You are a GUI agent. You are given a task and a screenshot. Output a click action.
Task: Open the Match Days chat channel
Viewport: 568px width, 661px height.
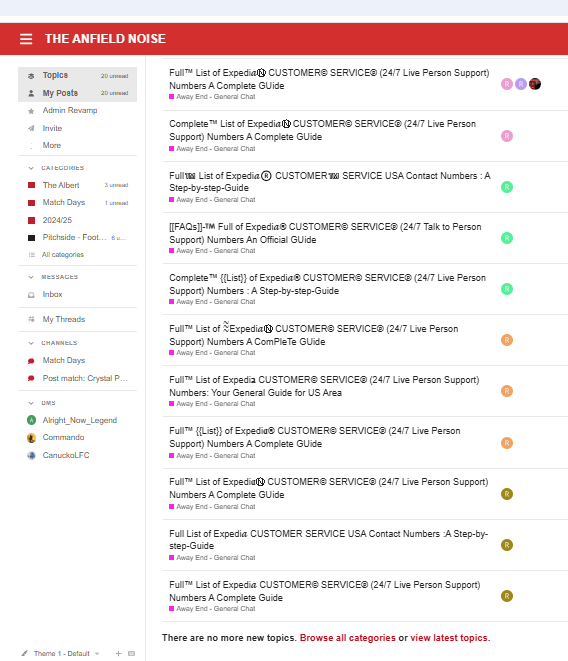(x=64, y=360)
